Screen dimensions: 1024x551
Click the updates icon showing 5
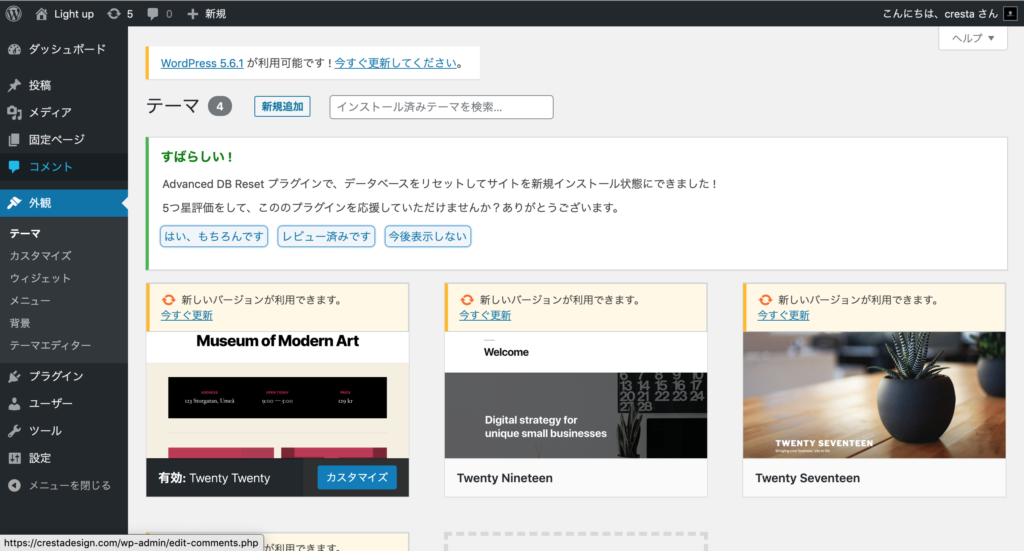tap(114, 14)
